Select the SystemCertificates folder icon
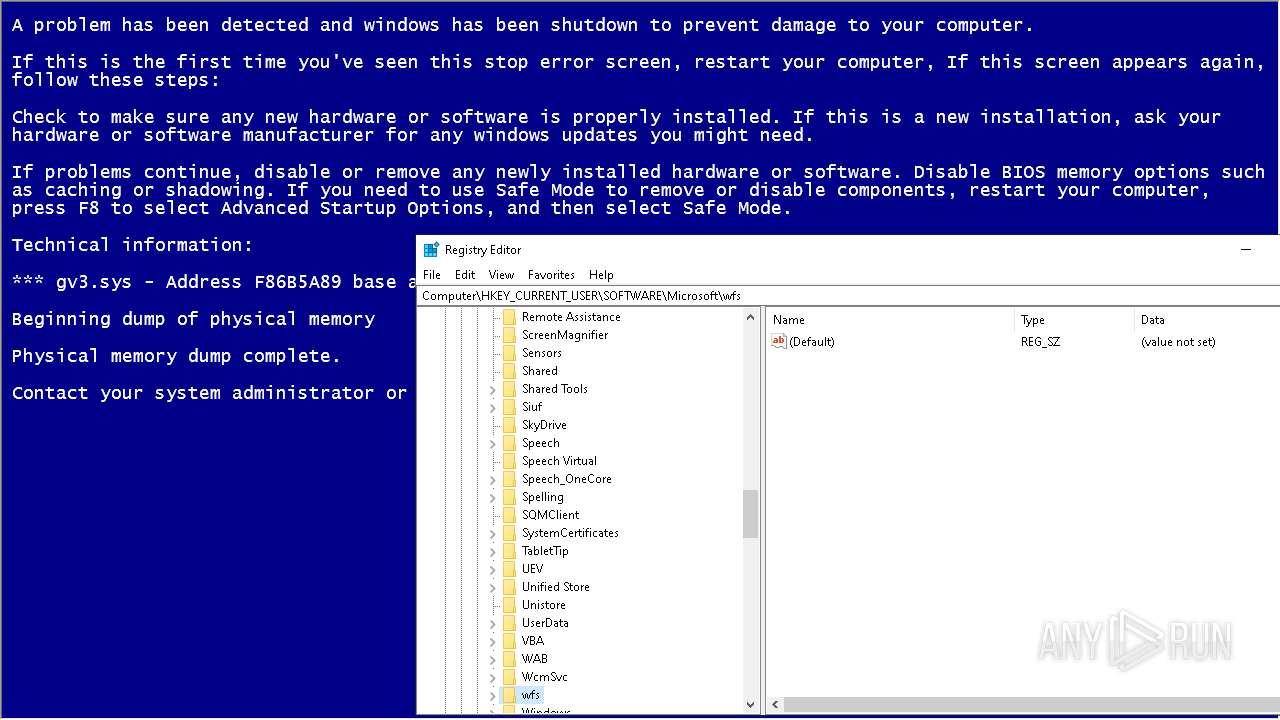Screen dimensions: 1280x720 pyautogui.click(x=509, y=533)
